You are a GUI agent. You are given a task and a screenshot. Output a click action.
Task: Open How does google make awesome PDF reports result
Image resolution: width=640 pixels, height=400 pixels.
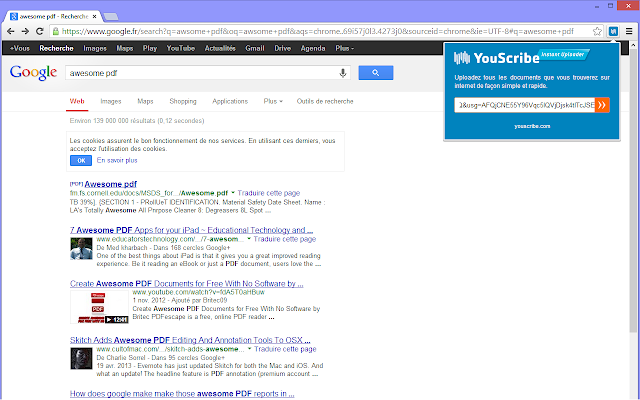tap(182, 394)
